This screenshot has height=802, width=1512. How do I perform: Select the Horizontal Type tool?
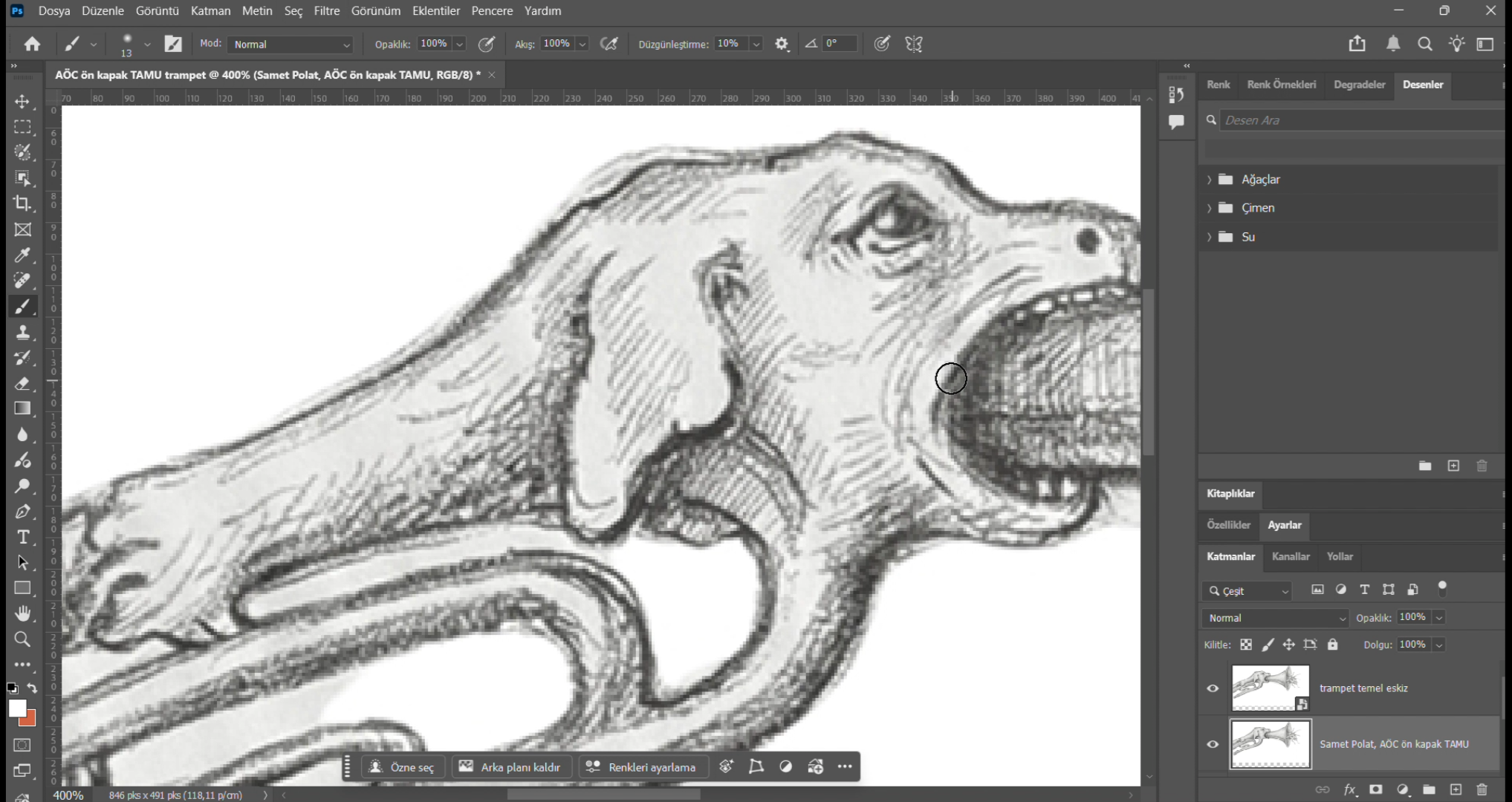click(22, 537)
